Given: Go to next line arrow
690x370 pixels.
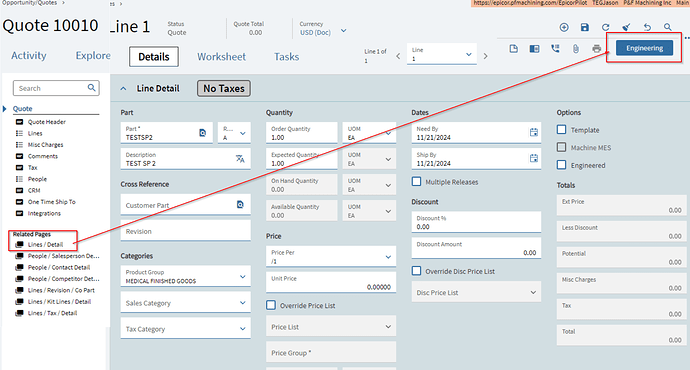Looking at the screenshot, I should [485, 56].
